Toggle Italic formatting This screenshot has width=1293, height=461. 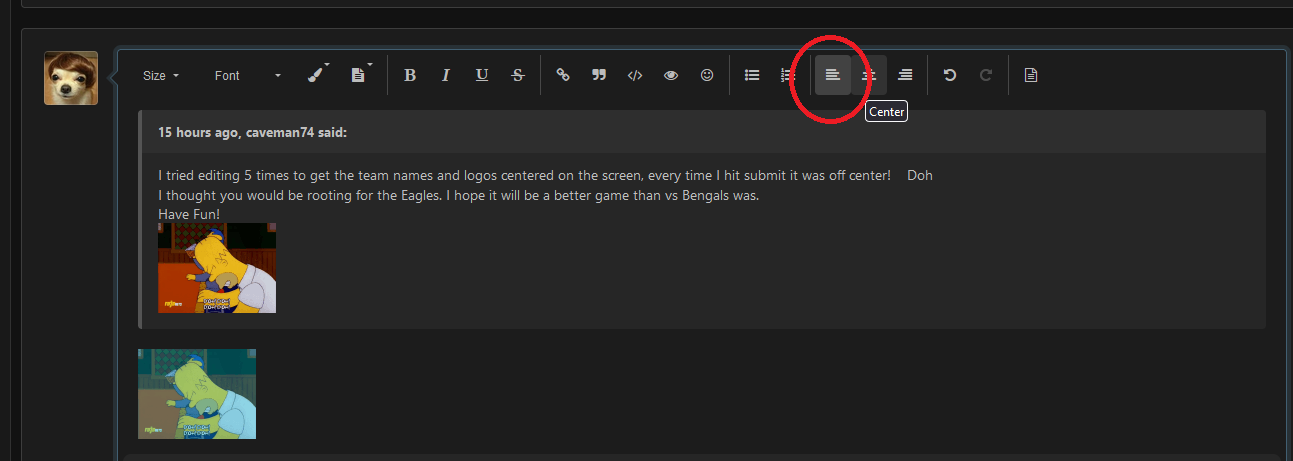(446, 75)
